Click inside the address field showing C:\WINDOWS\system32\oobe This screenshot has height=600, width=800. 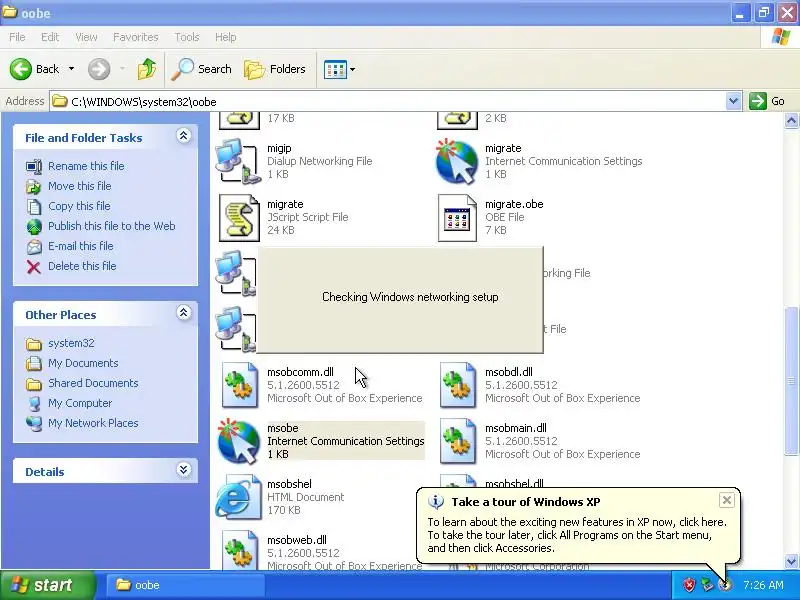pyautogui.click(x=388, y=101)
